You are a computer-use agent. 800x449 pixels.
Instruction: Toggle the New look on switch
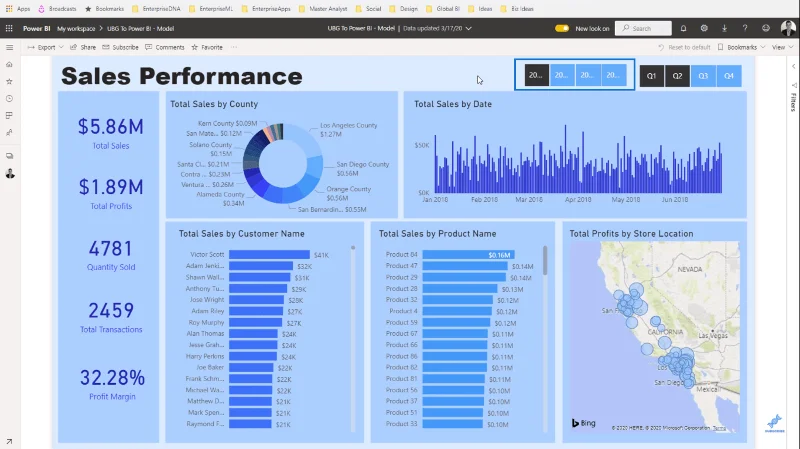tap(562, 29)
